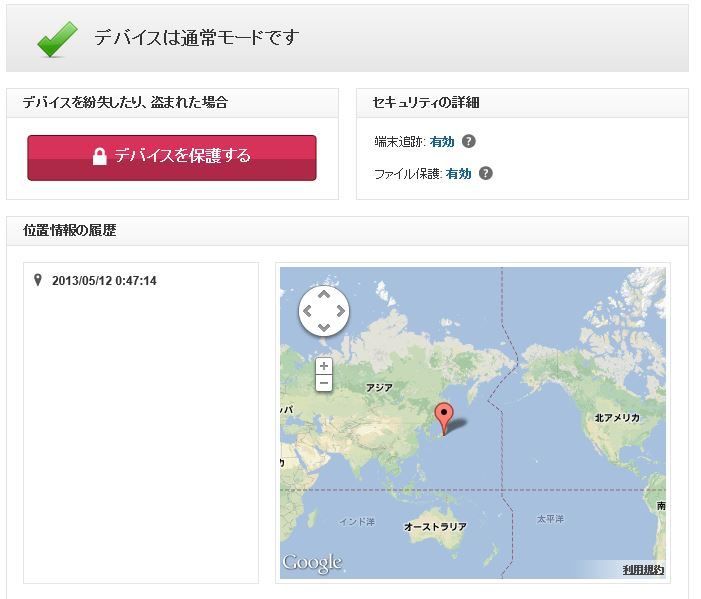Select location entry 2013/05/12 0:47:14
701x599 pixels.
(x=104, y=281)
